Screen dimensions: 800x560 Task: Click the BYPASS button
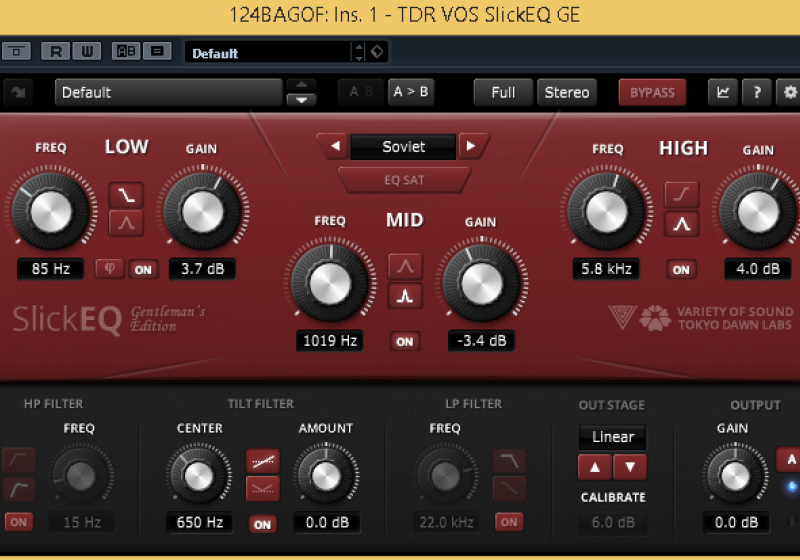[652, 92]
